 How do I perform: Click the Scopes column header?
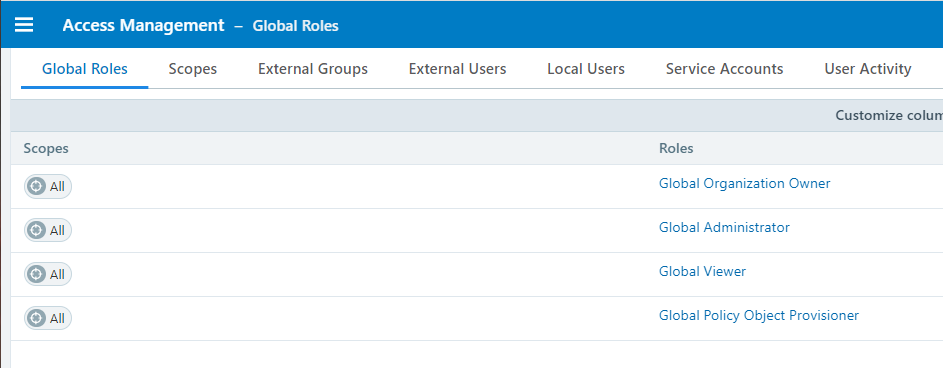click(x=46, y=148)
